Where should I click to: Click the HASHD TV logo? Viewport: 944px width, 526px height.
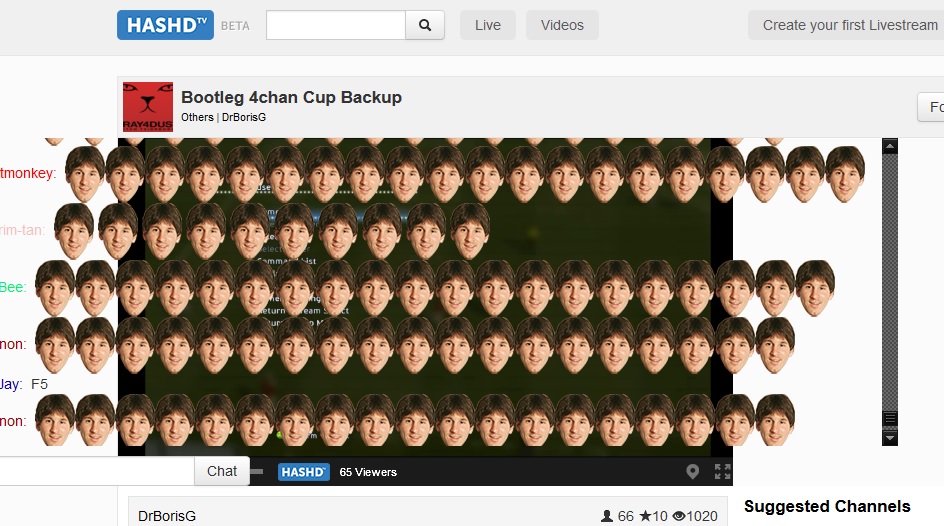(165, 25)
